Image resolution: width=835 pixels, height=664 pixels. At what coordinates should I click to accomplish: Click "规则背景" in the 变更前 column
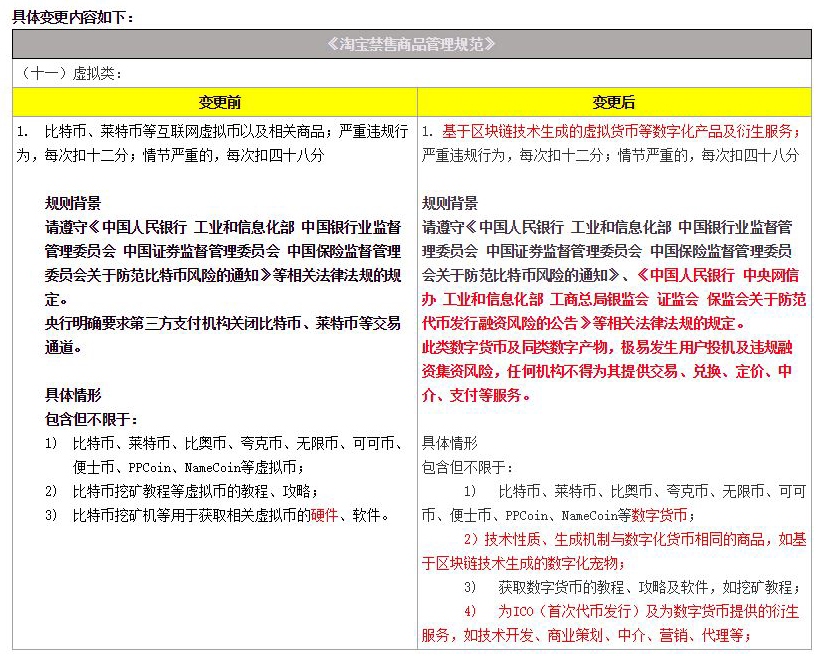(x=73, y=203)
